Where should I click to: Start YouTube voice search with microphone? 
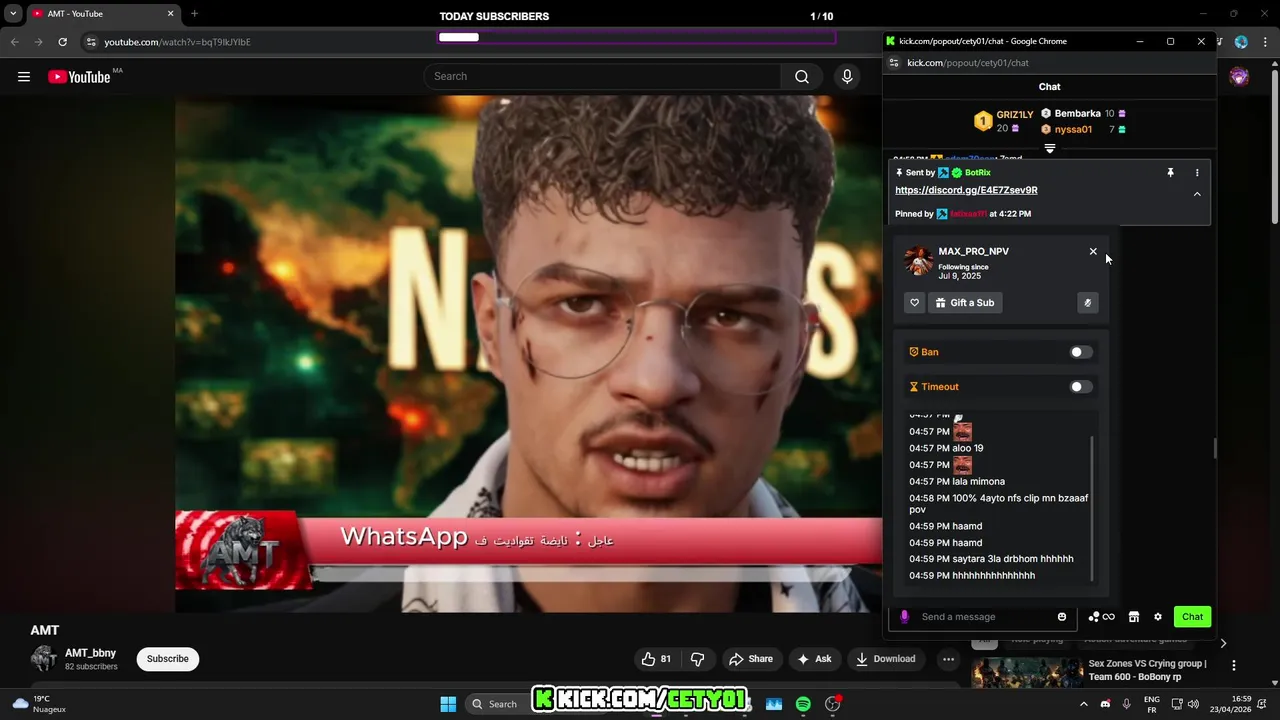pos(847,77)
